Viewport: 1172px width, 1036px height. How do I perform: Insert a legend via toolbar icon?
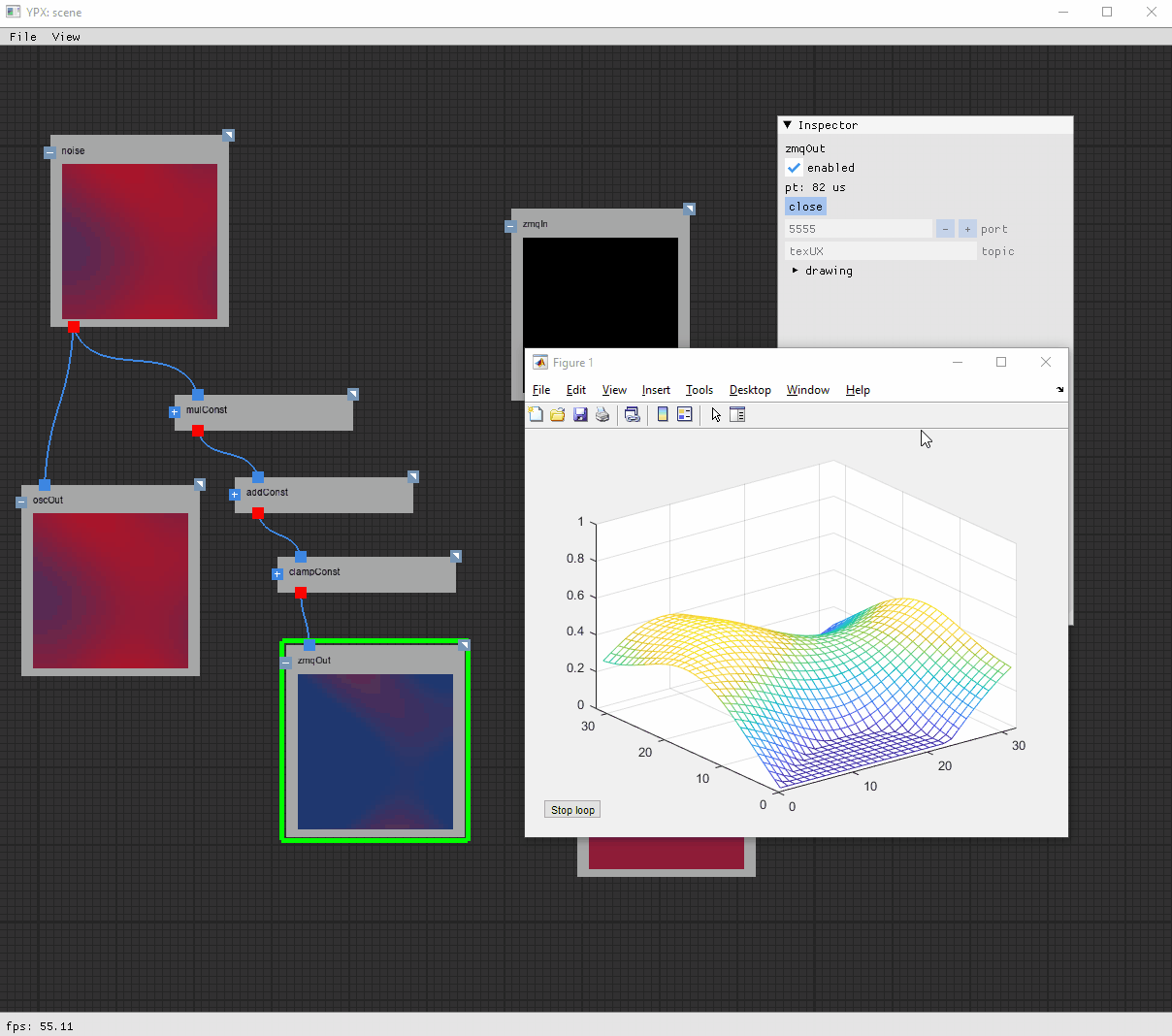tap(685, 414)
